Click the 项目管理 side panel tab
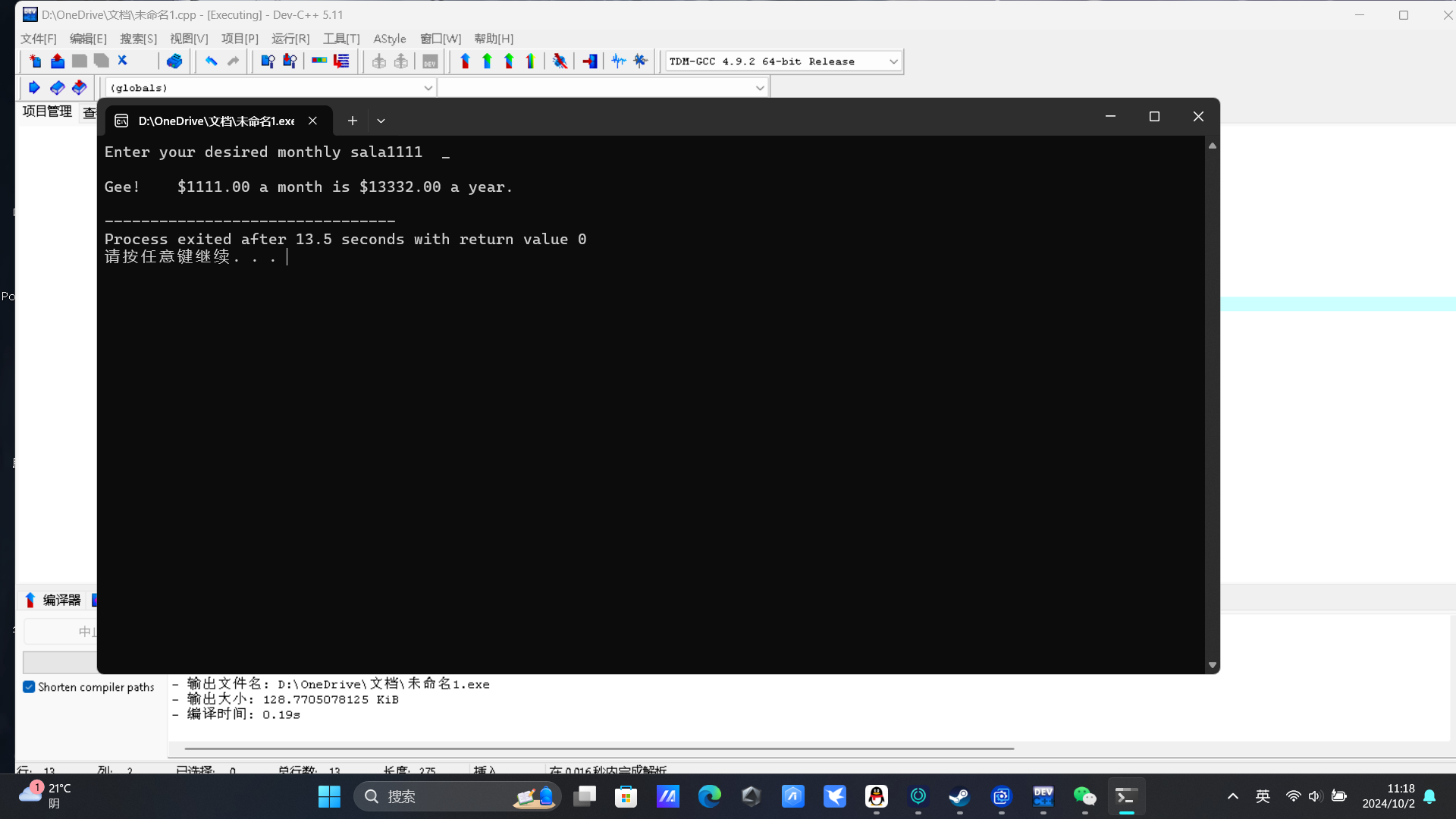The height and width of the screenshot is (819, 1456). 47,111
